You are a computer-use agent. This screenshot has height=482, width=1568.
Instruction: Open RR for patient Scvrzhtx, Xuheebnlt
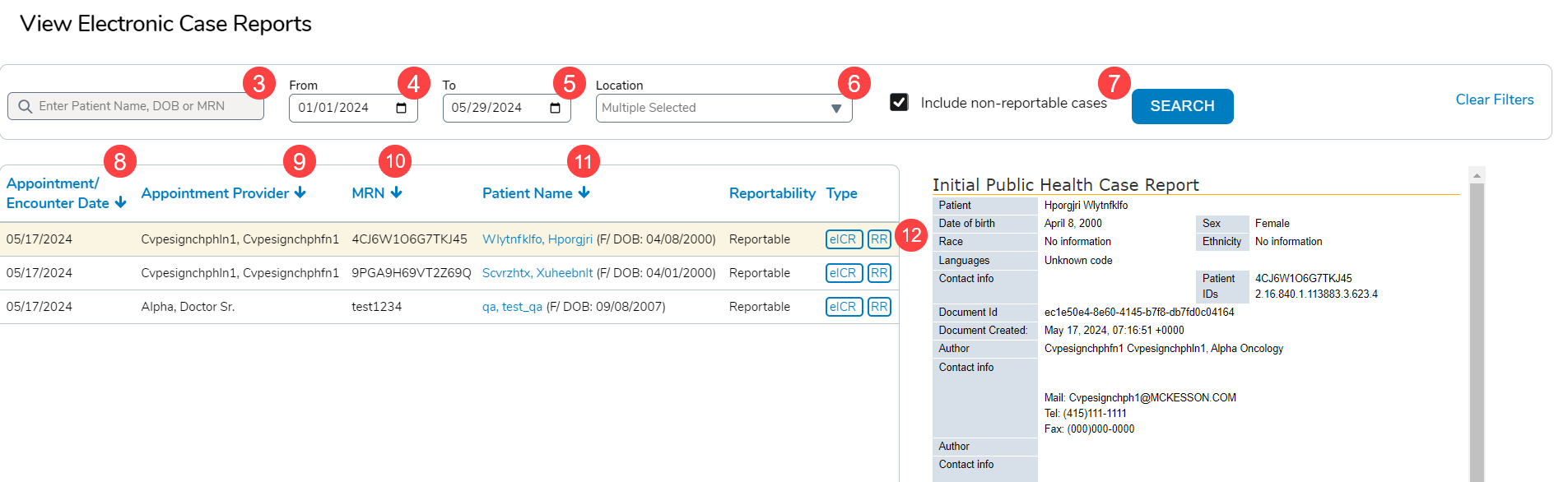(x=879, y=273)
